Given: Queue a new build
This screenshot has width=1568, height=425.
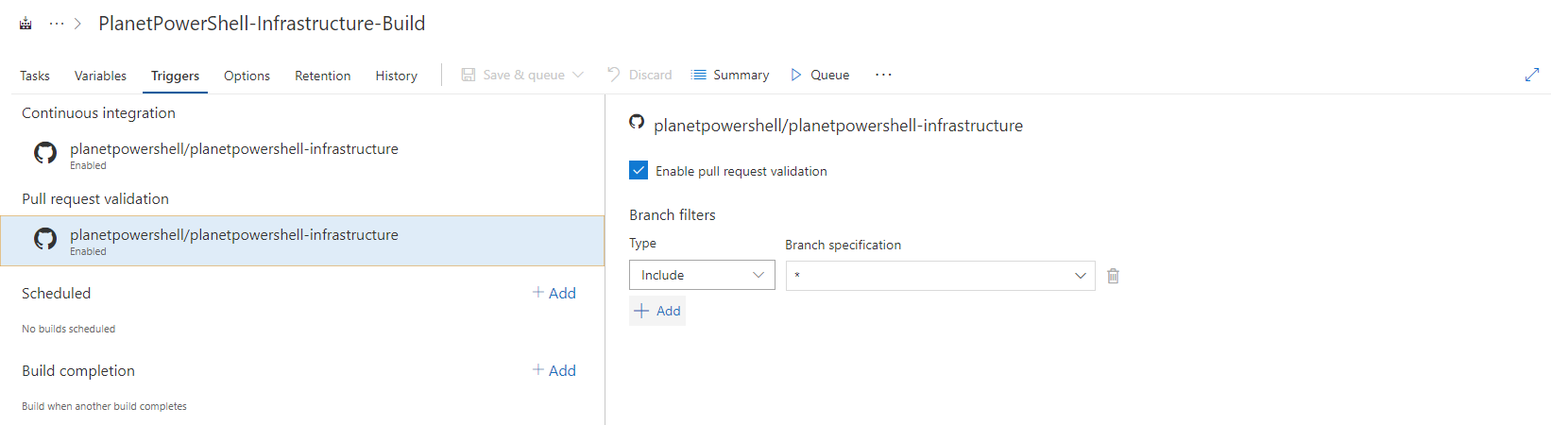Looking at the screenshot, I should pos(820,75).
